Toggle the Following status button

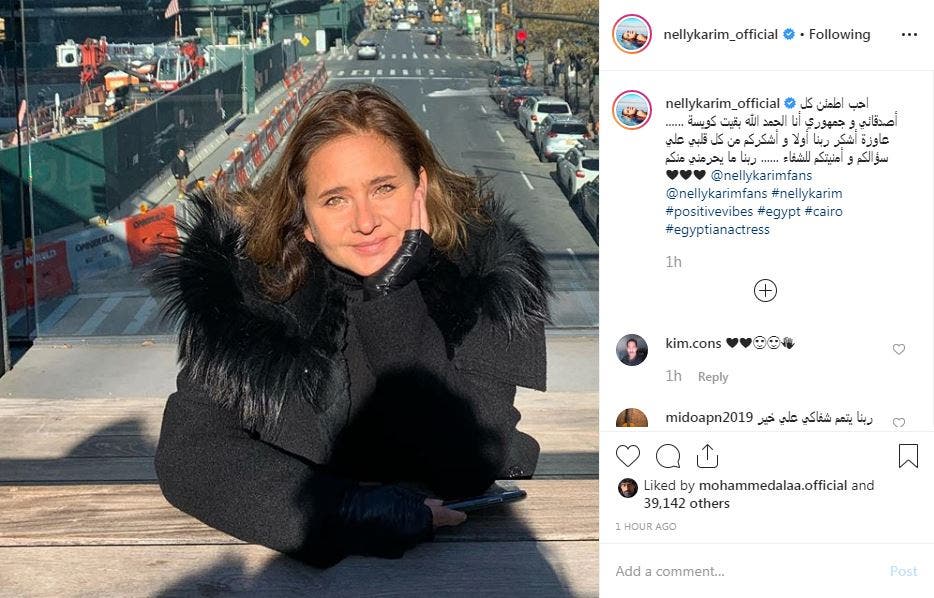839,35
